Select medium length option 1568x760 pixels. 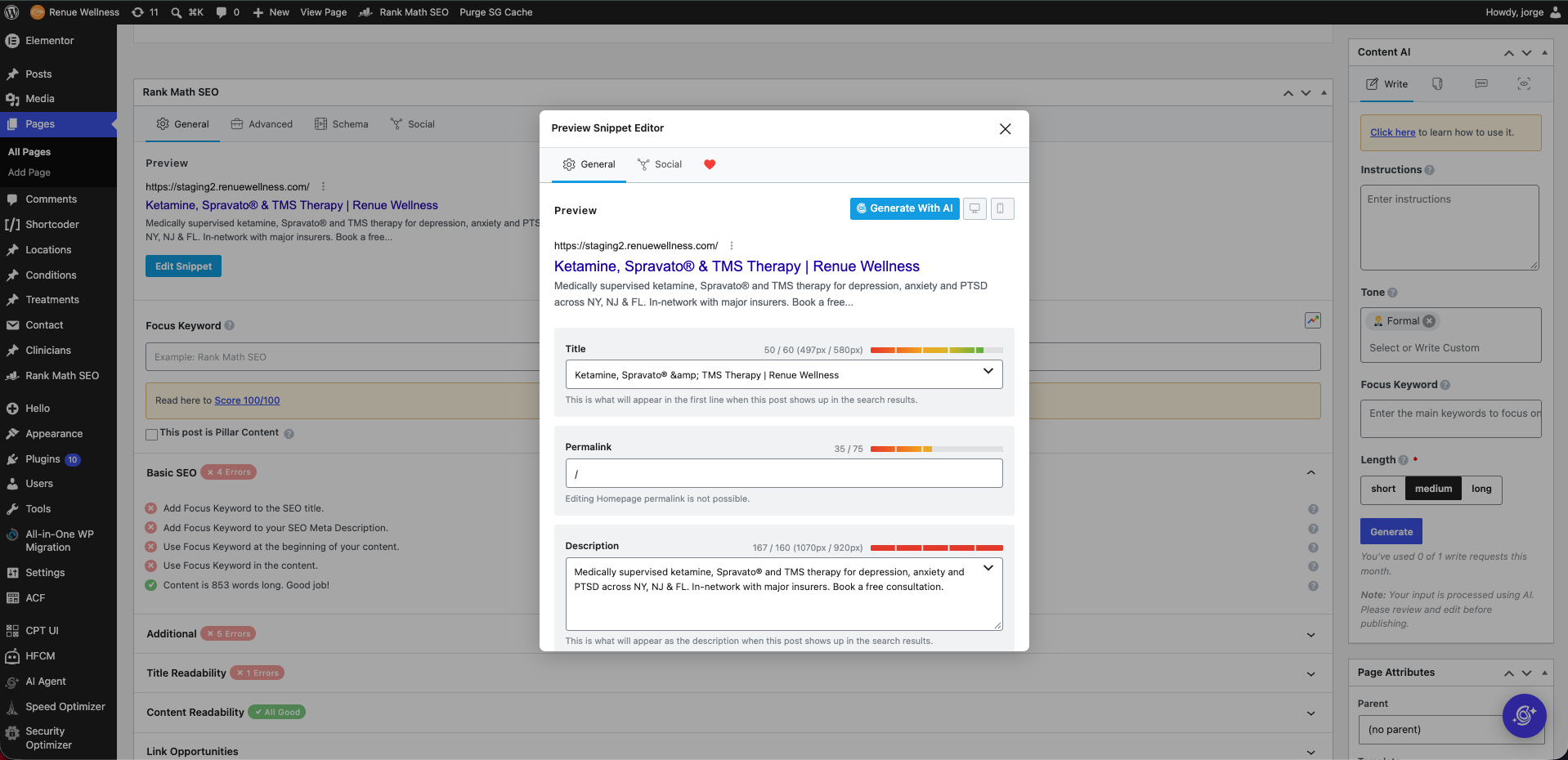click(1433, 489)
